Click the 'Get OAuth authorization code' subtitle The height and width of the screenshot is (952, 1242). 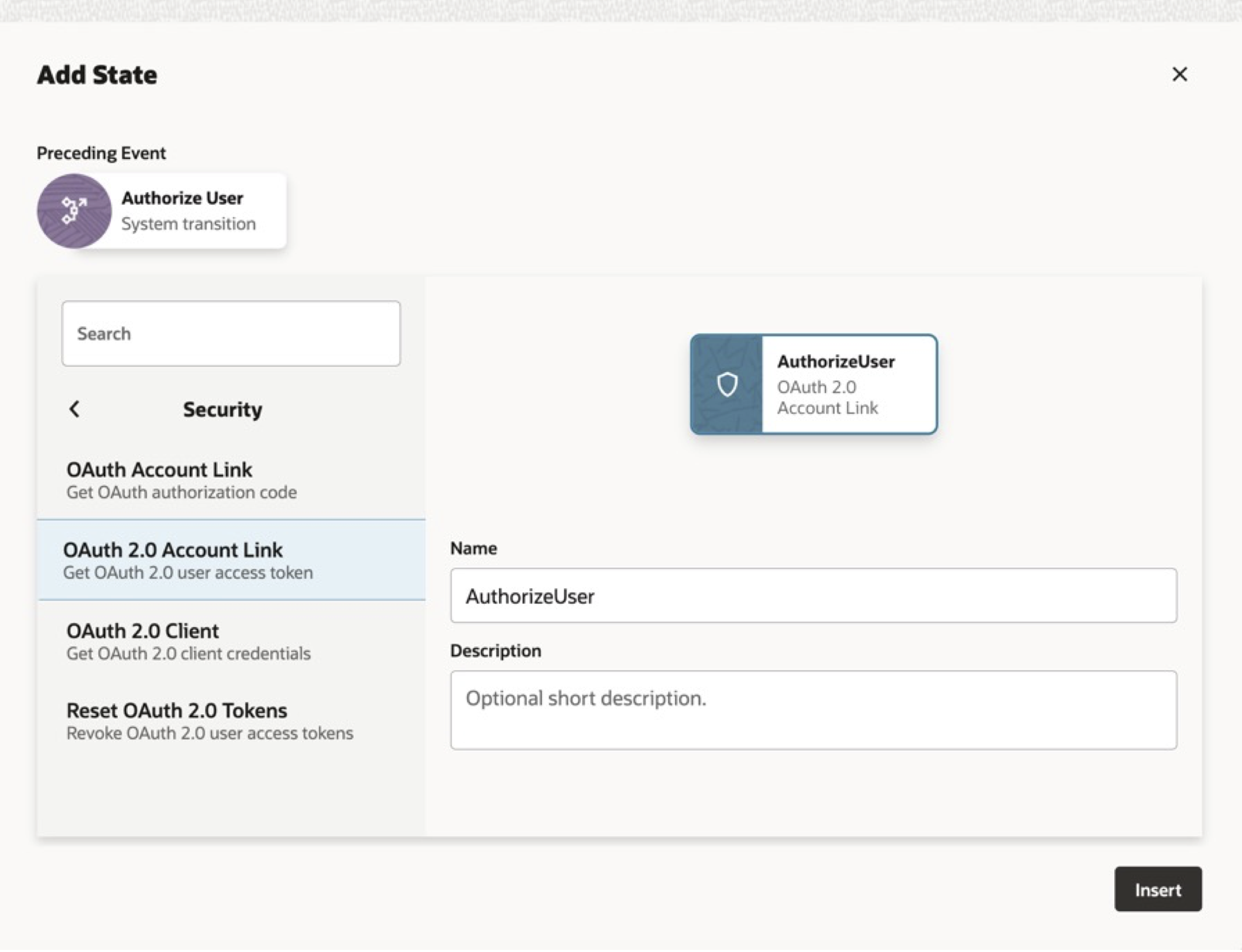pyautogui.click(x=181, y=492)
